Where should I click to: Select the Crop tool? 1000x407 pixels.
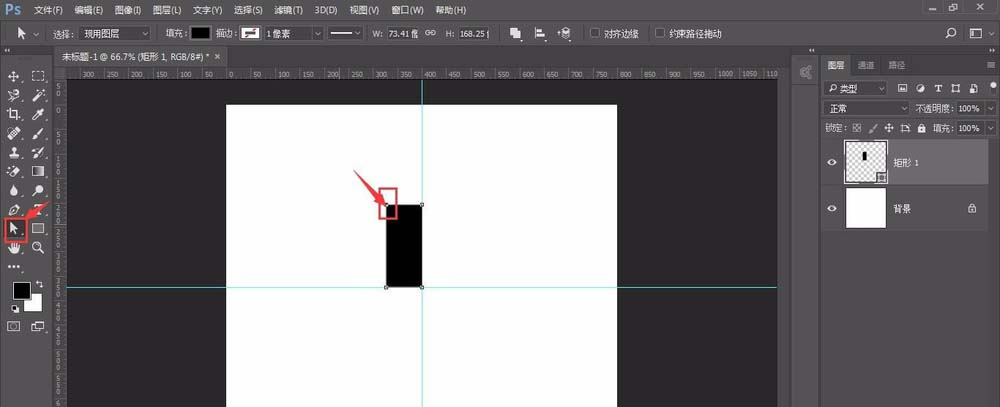click(x=13, y=114)
